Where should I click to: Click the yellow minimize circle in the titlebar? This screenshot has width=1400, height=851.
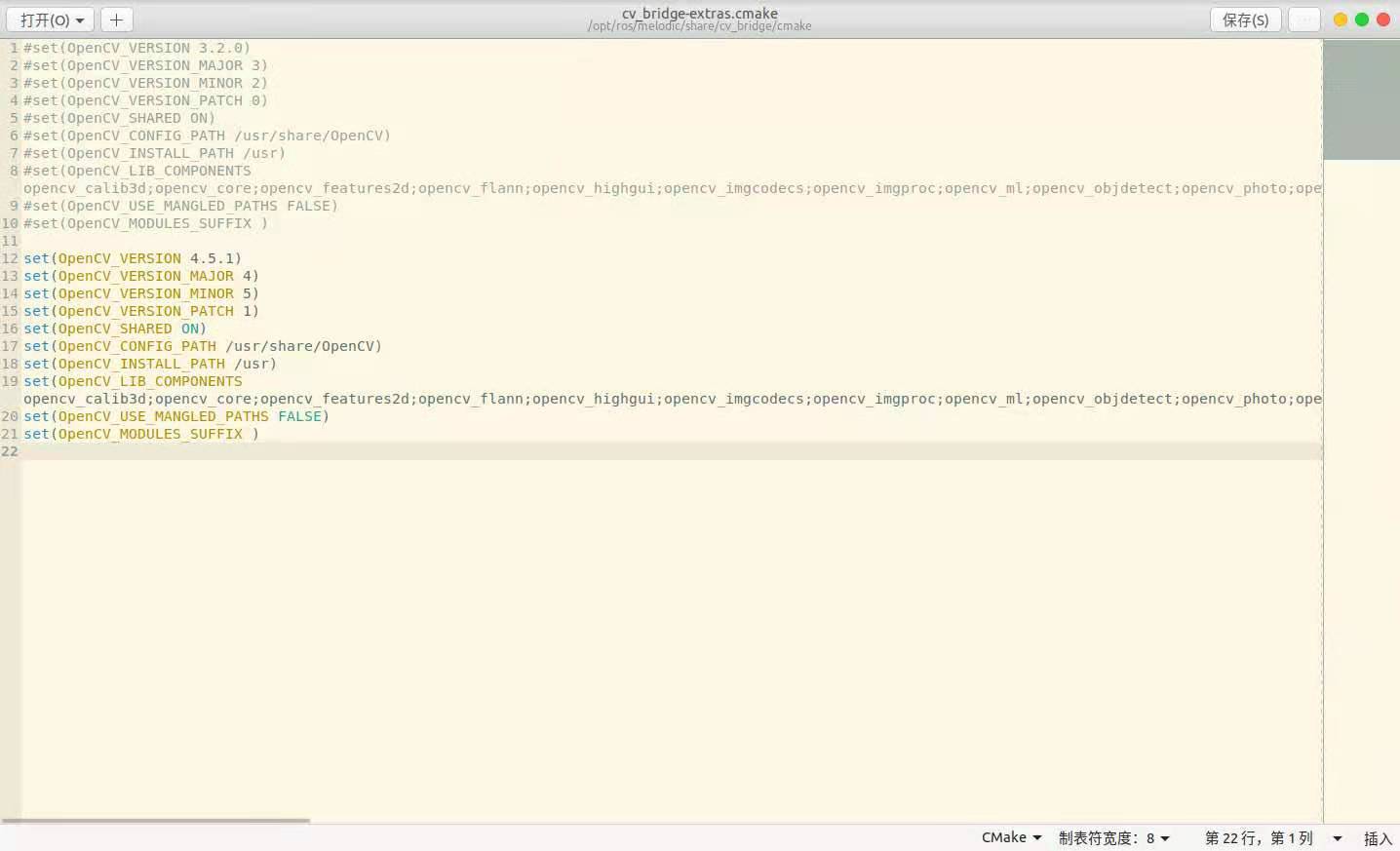(x=1340, y=19)
